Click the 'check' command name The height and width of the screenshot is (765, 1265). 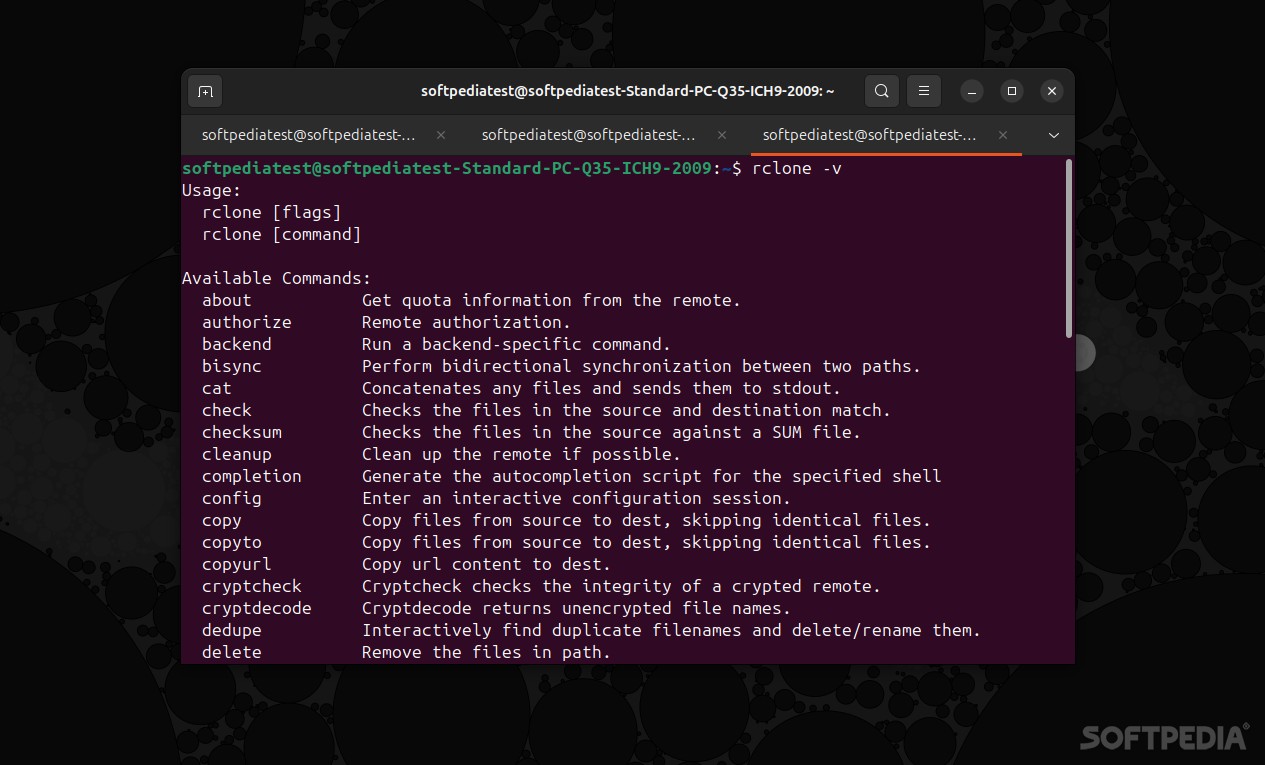pos(227,410)
